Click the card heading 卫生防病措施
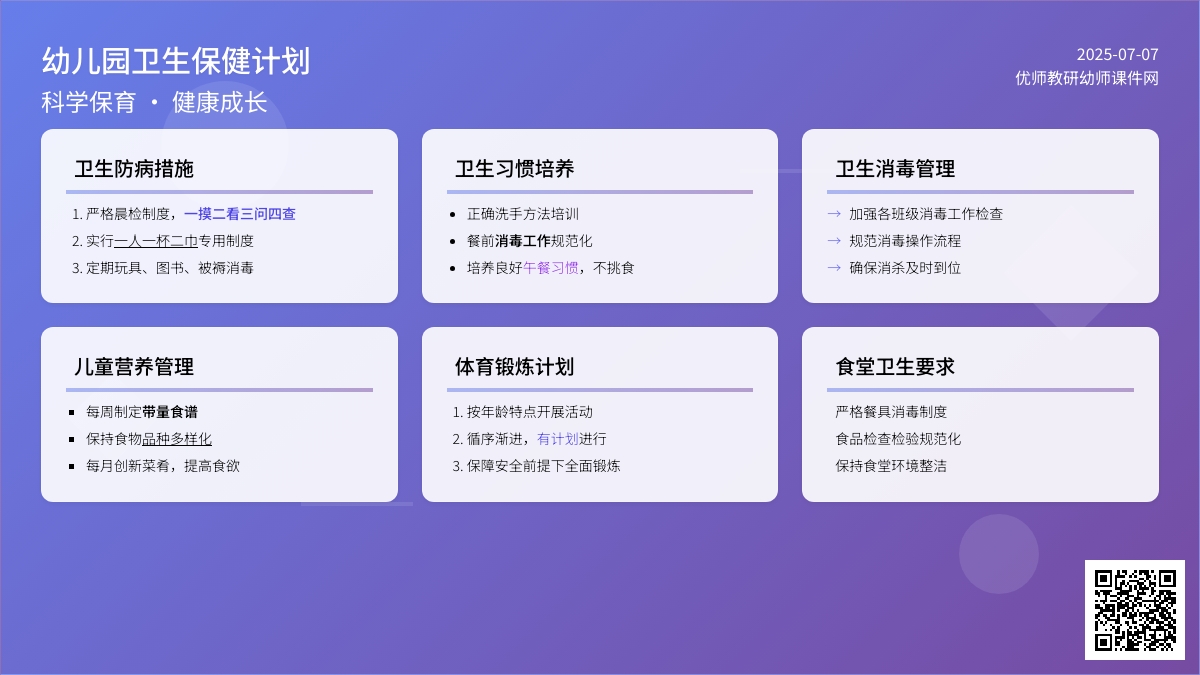This screenshot has width=1200, height=675. 134,169
